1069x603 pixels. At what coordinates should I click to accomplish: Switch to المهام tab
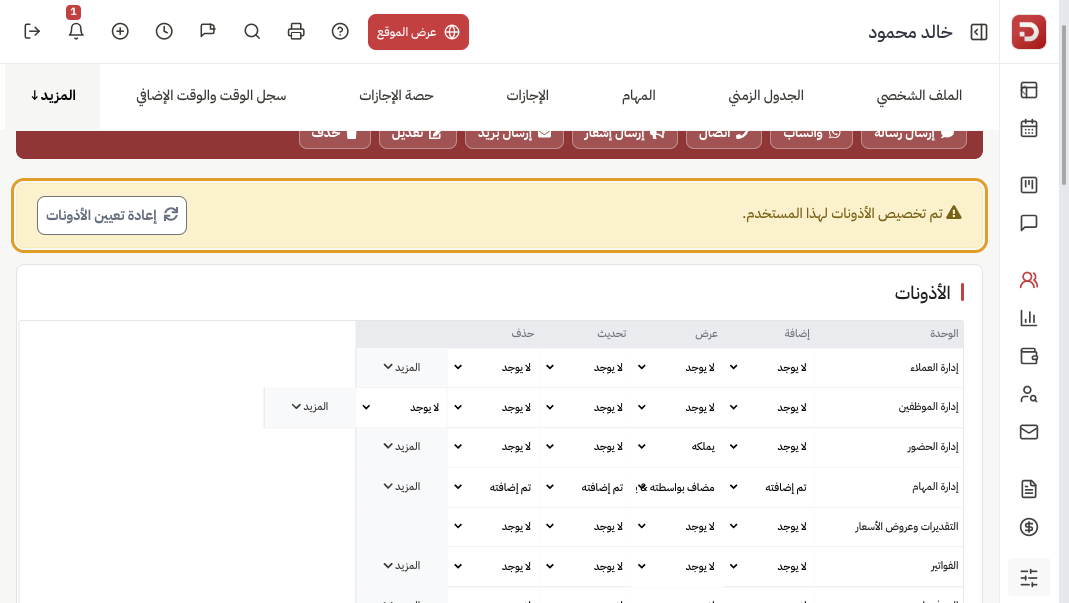click(x=638, y=95)
